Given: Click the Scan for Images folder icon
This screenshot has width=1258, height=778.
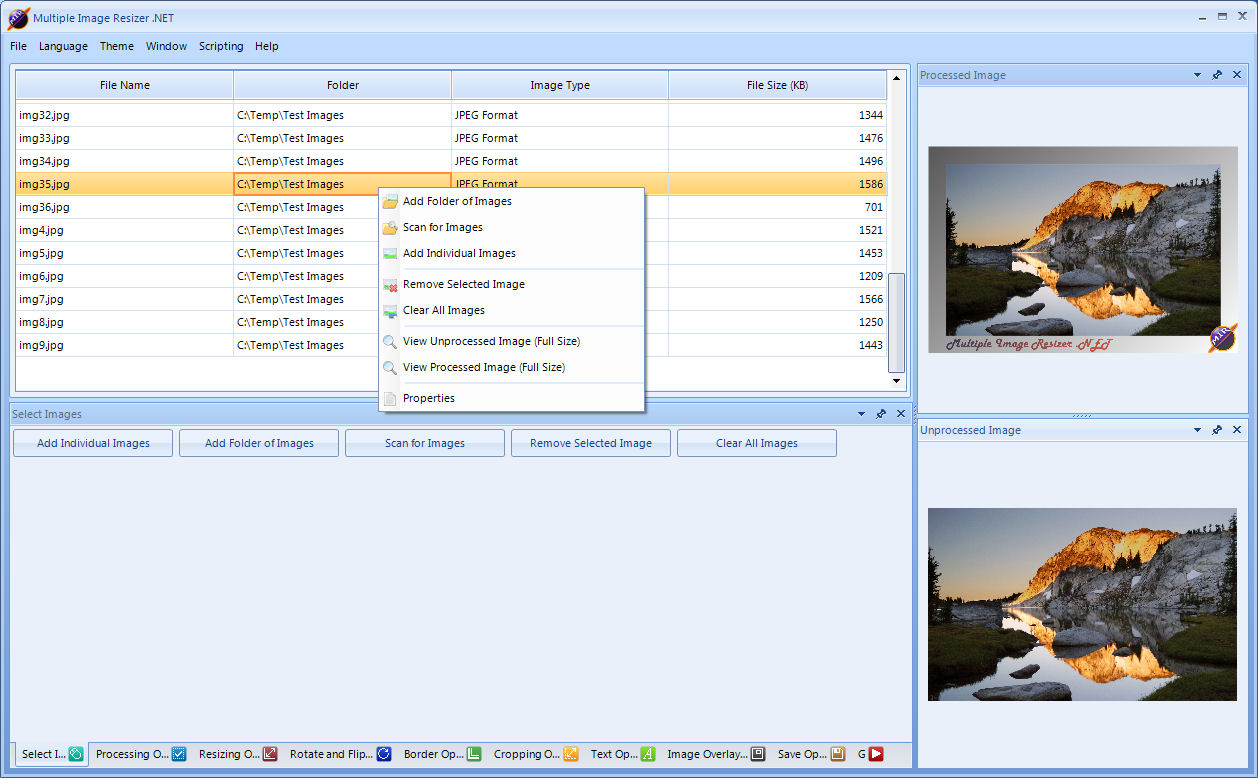Looking at the screenshot, I should [x=390, y=228].
